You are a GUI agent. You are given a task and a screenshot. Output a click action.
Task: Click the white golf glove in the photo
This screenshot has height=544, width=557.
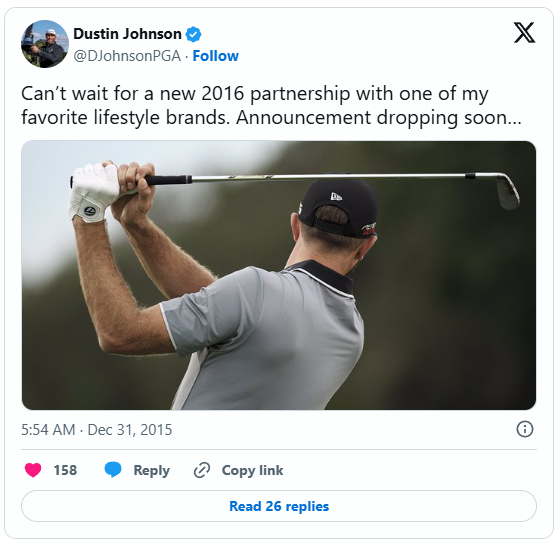point(93,193)
